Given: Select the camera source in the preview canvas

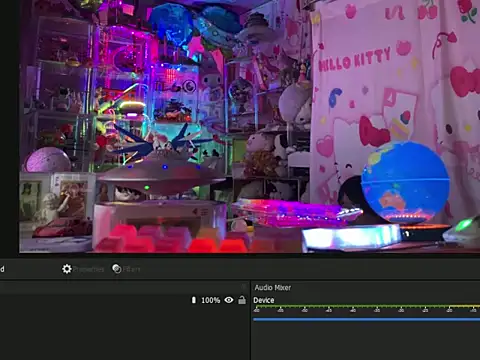Looking at the screenshot, I should pos(250,126).
